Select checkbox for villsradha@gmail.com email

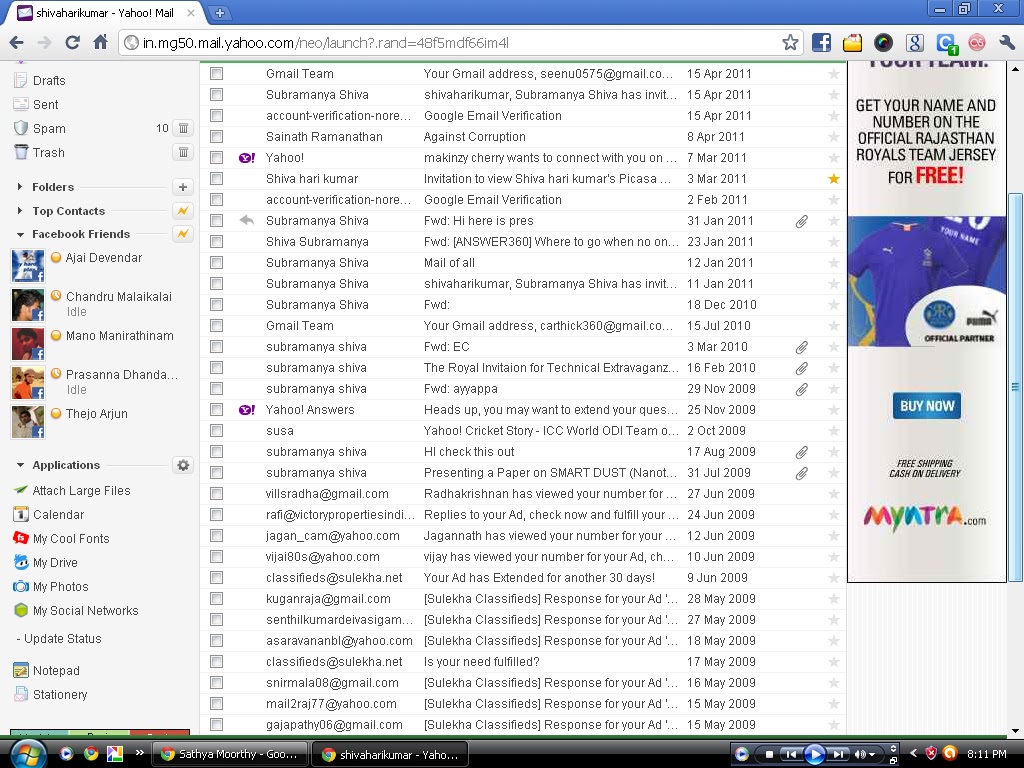[216, 494]
